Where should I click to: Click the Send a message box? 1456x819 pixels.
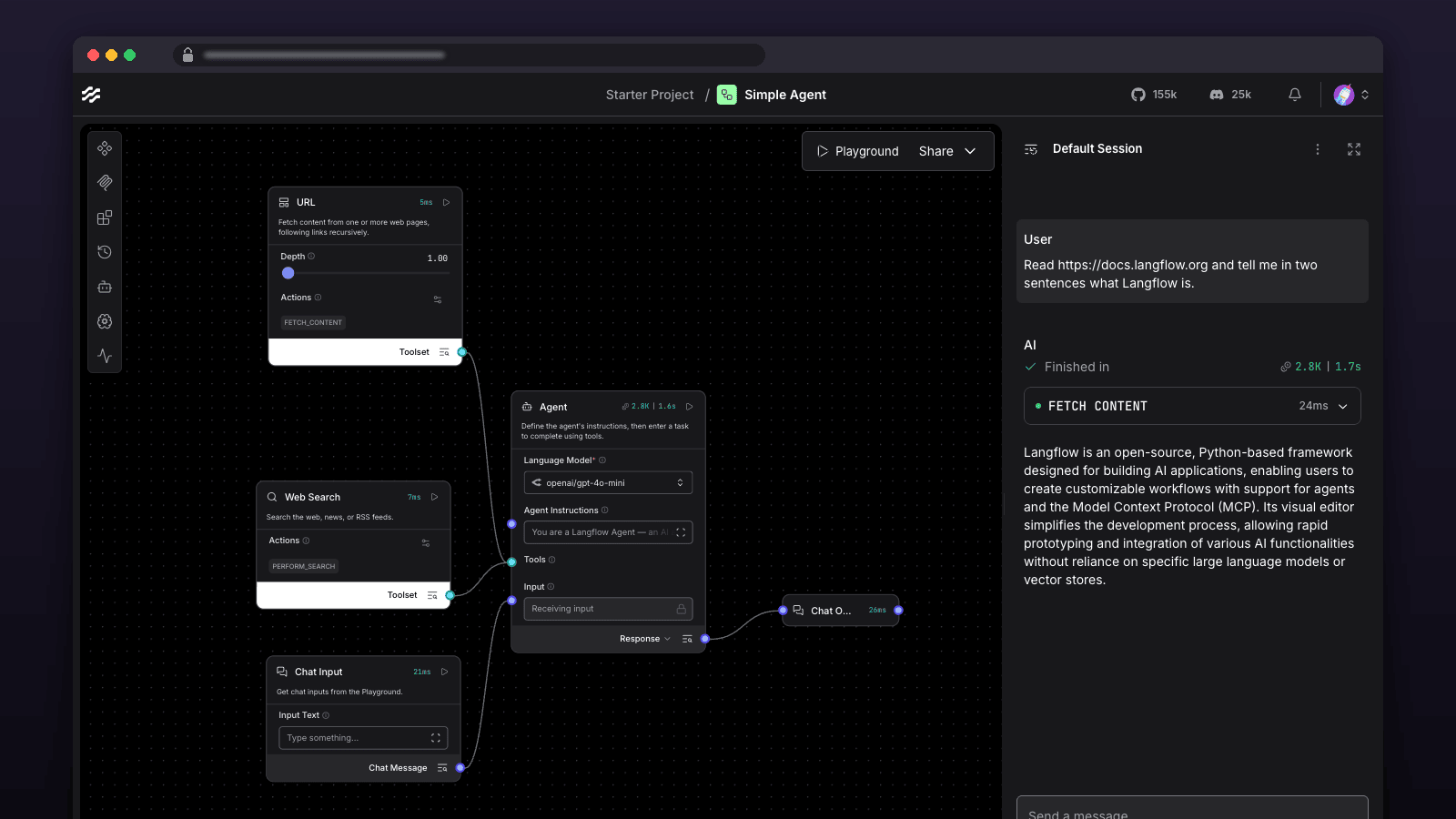pos(1192,808)
